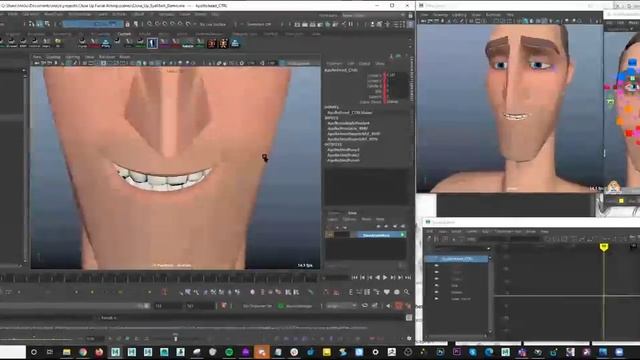Open Firefox from the taskbar

[x=99, y=352]
